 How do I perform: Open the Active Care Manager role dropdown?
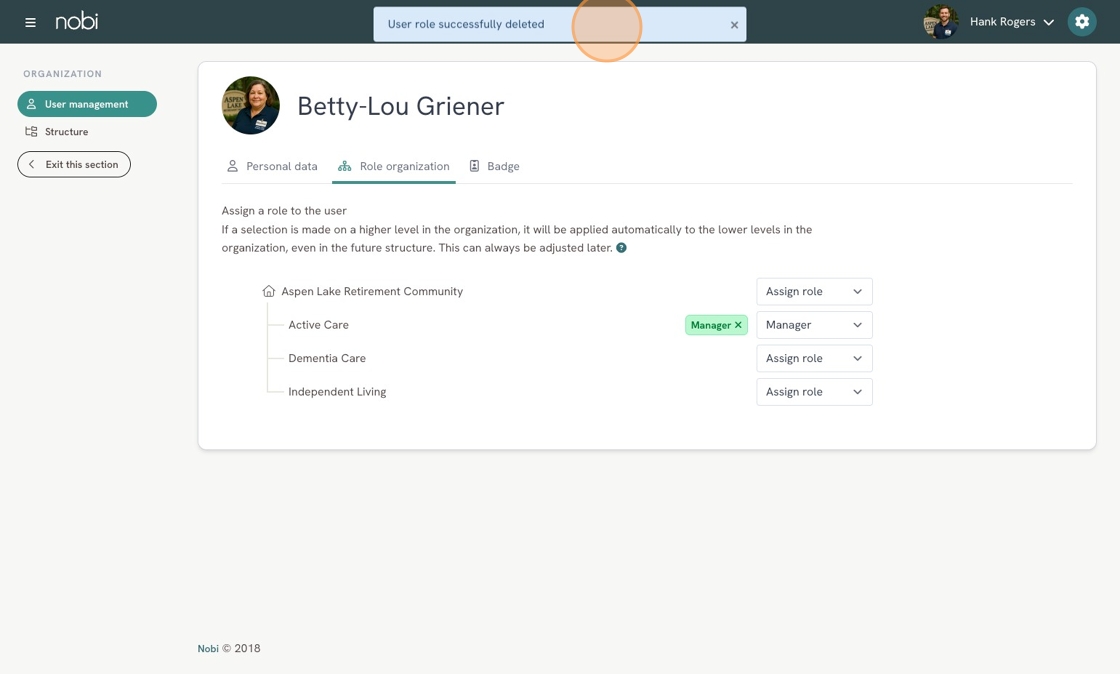[x=814, y=325]
